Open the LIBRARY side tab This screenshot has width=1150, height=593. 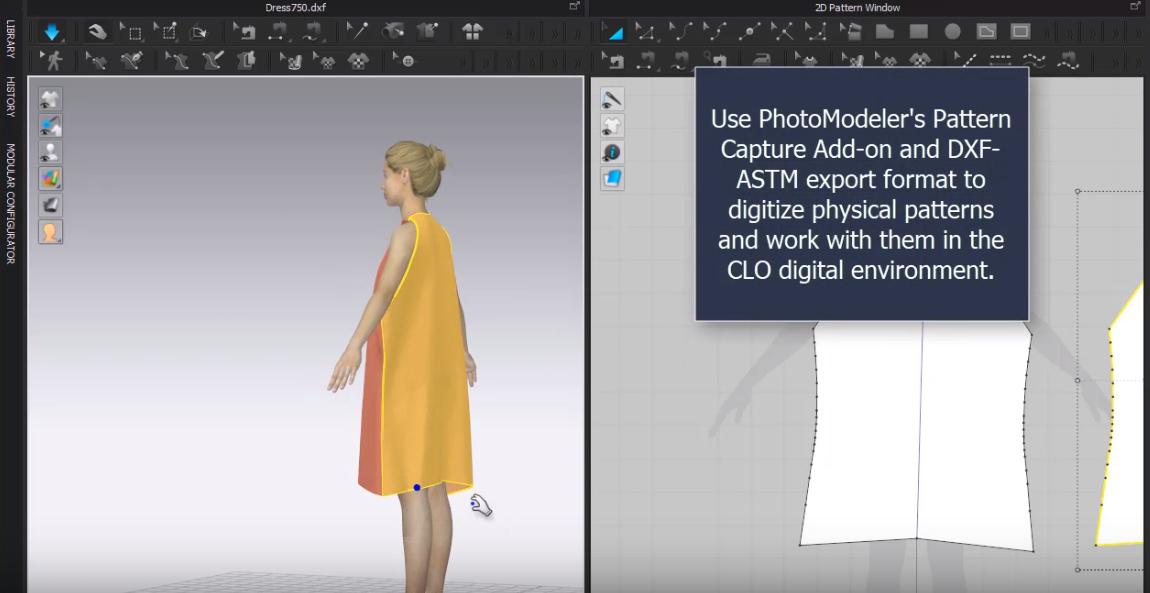click(10, 38)
